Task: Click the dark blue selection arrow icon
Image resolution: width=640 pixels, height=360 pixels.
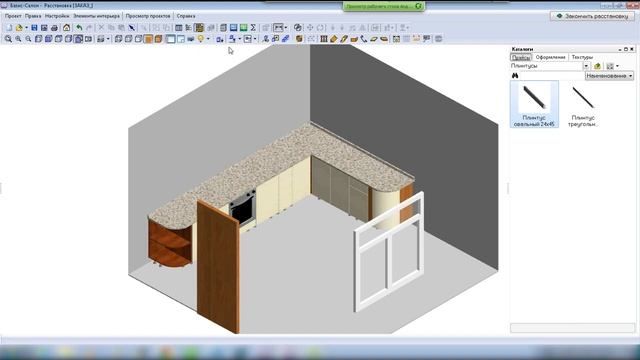Action: pyautogui.click(x=131, y=28)
